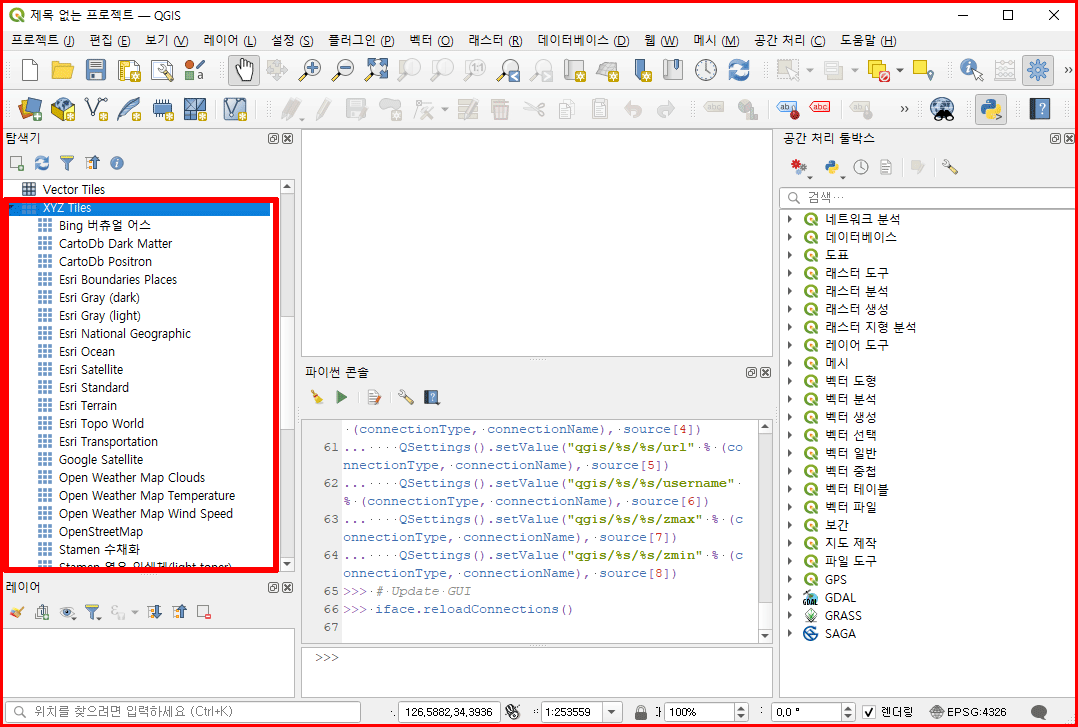Save the project with floppy icon

[x=96, y=70]
